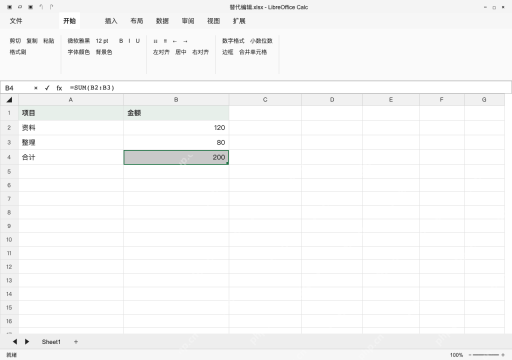512x360 pixels.
Task: Select column C header
Action: click(265, 100)
